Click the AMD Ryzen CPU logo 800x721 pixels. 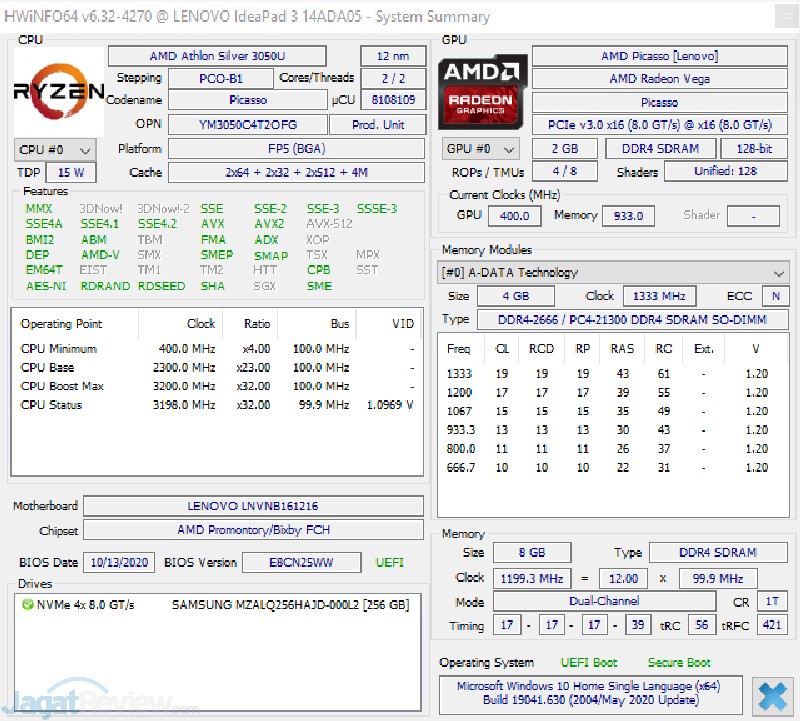[x=59, y=91]
